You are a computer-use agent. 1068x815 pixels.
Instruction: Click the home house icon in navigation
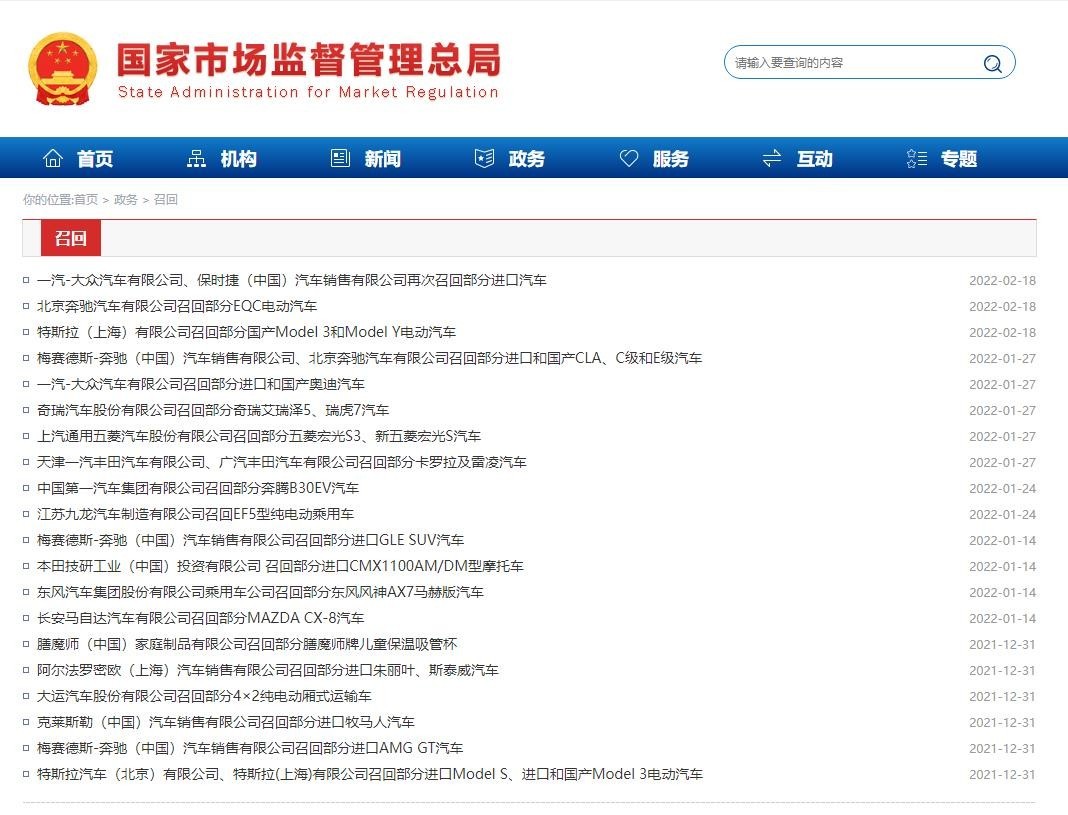point(53,158)
